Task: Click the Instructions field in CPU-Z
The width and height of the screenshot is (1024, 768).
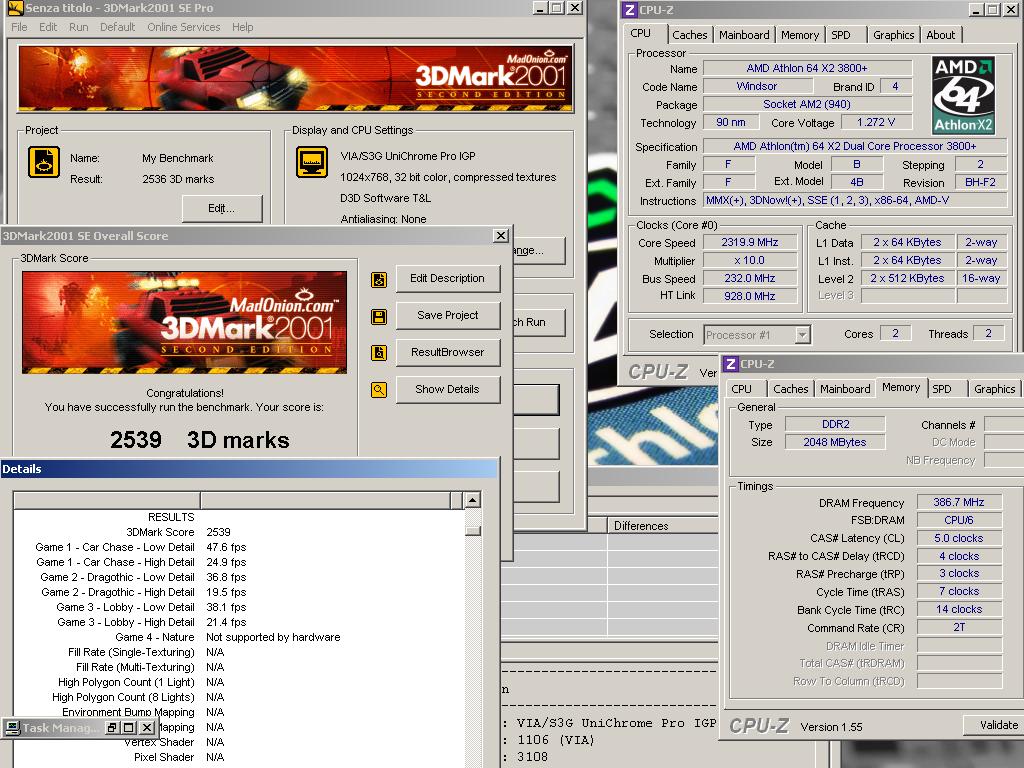Action: point(855,200)
